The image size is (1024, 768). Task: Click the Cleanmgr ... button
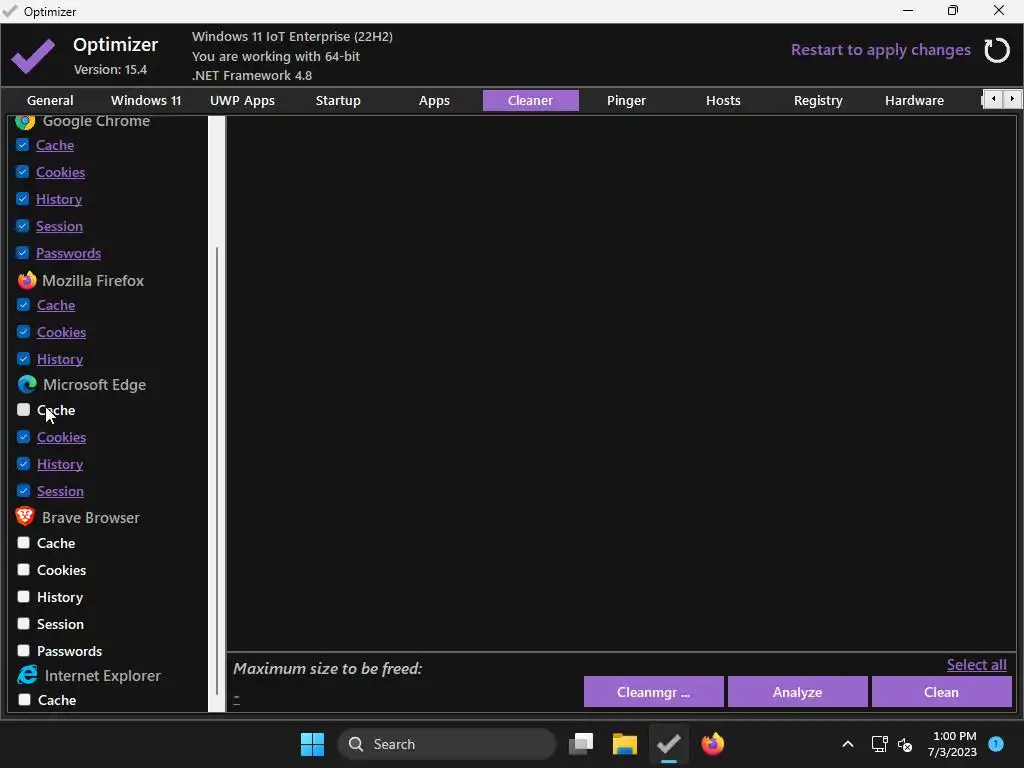(x=653, y=692)
